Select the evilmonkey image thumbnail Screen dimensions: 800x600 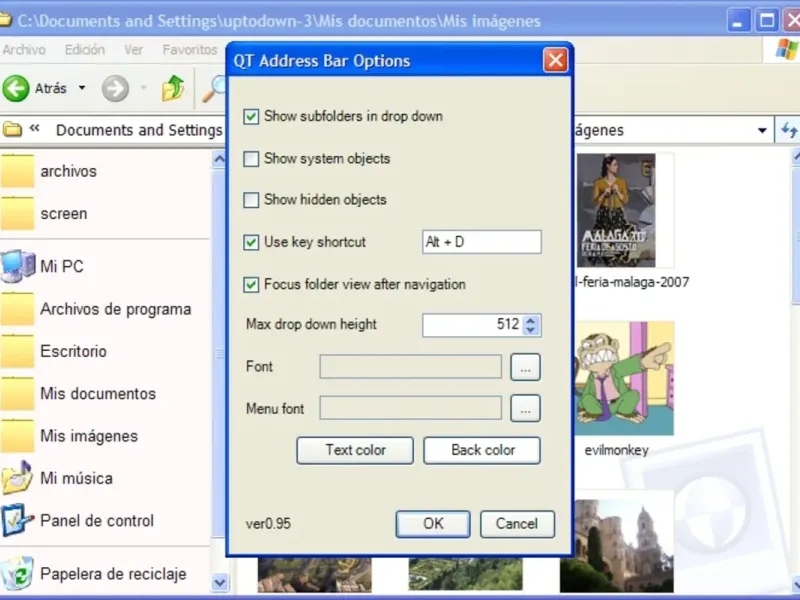(x=625, y=378)
